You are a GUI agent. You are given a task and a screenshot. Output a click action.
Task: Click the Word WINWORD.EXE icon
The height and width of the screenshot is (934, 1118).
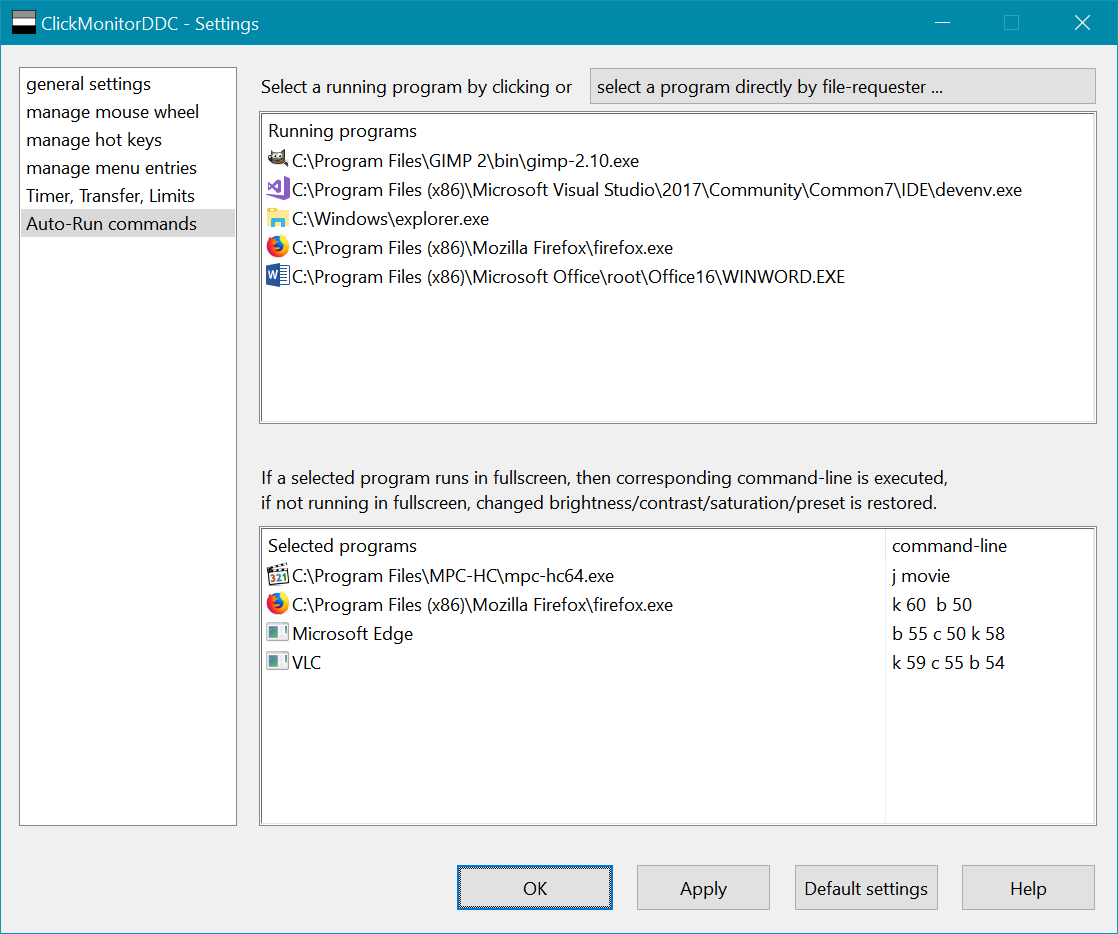click(277, 275)
